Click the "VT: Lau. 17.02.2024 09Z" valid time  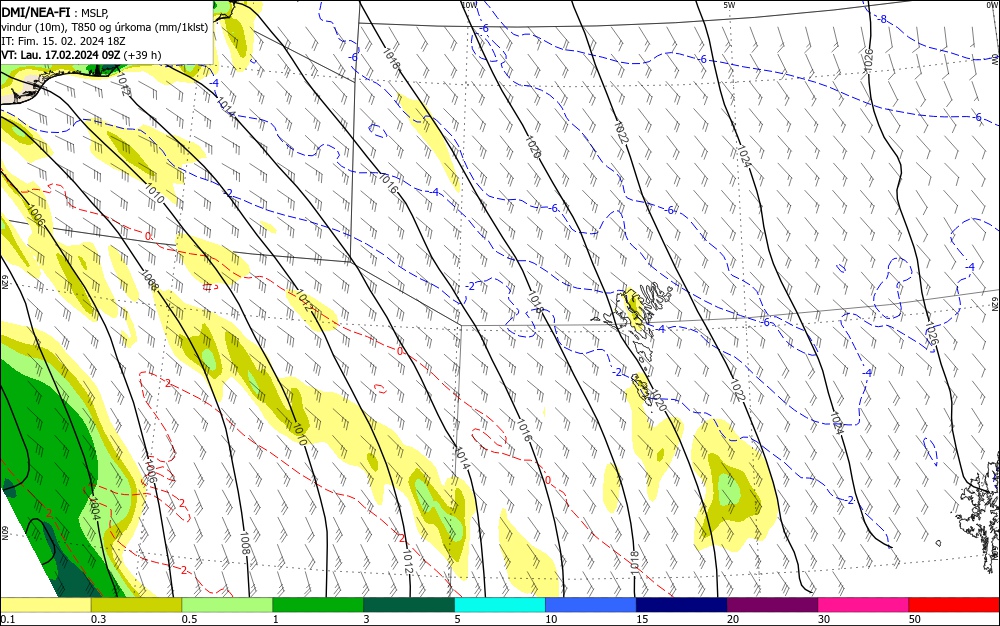pos(61,55)
